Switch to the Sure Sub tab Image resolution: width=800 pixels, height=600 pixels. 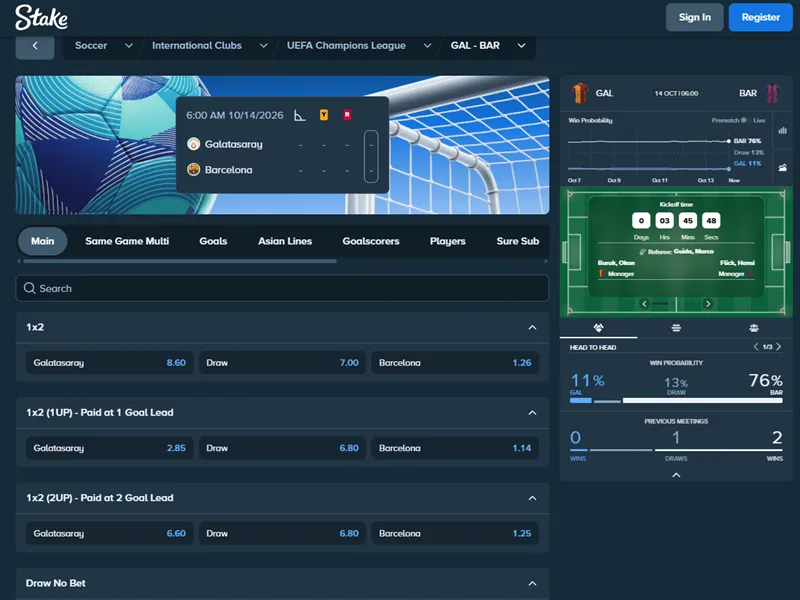click(518, 241)
